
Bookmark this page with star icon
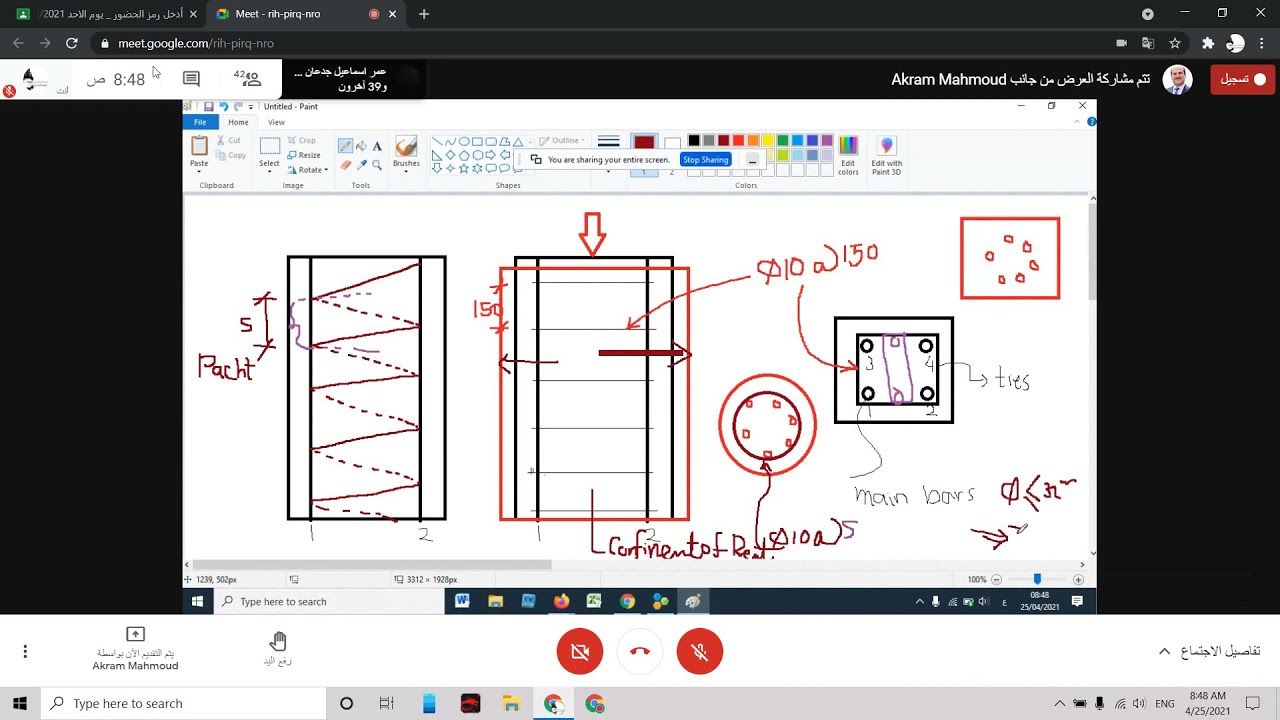pyautogui.click(x=1175, y=43)
